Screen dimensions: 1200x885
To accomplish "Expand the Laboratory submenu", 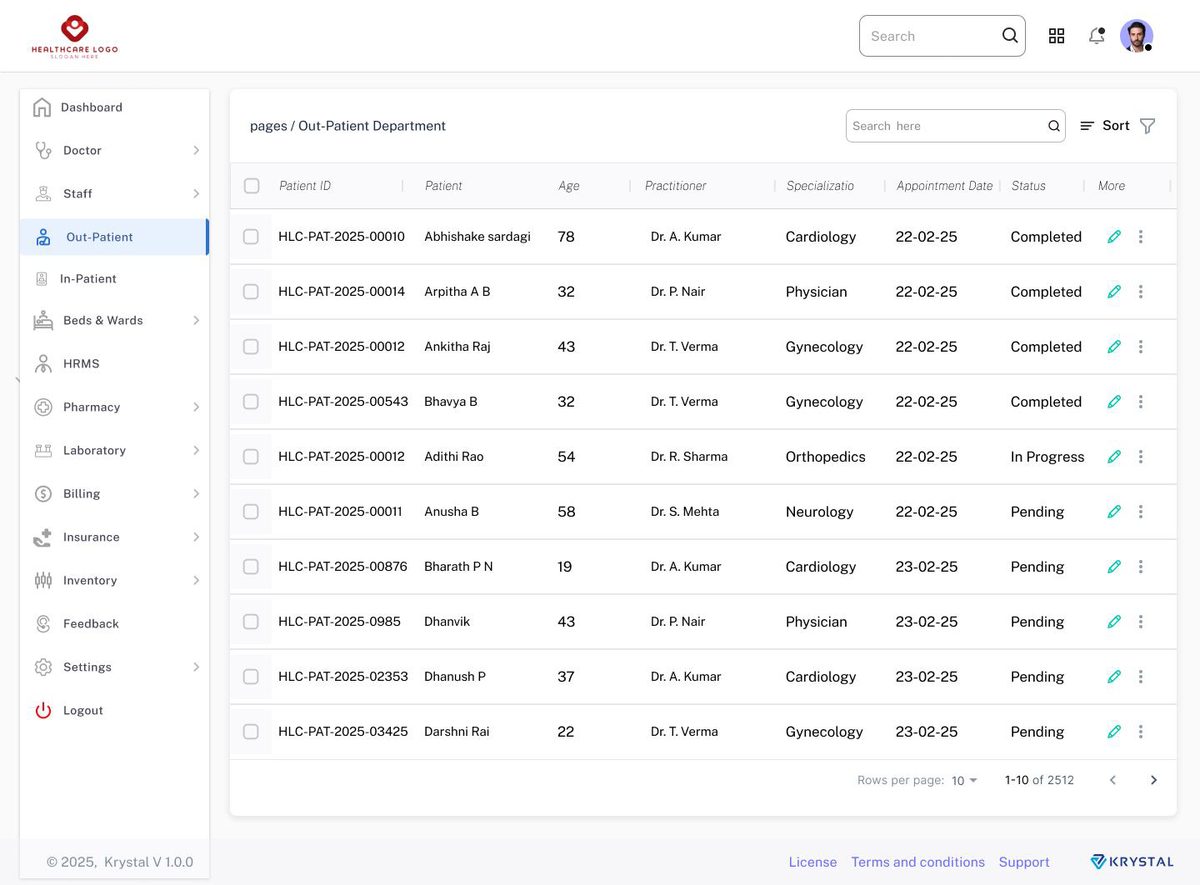I will point(196,451).
